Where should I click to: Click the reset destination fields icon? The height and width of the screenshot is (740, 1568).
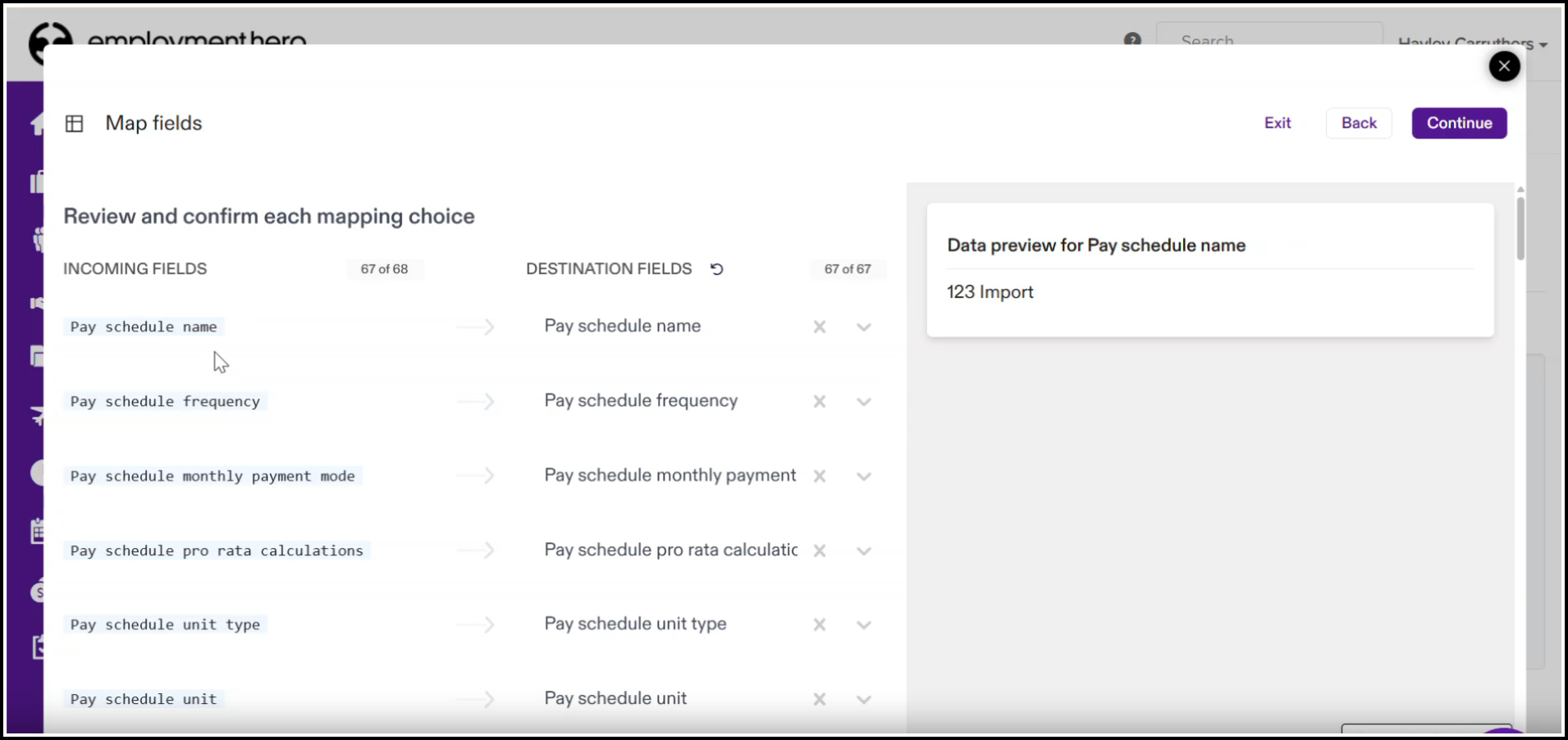click(716, 269)
